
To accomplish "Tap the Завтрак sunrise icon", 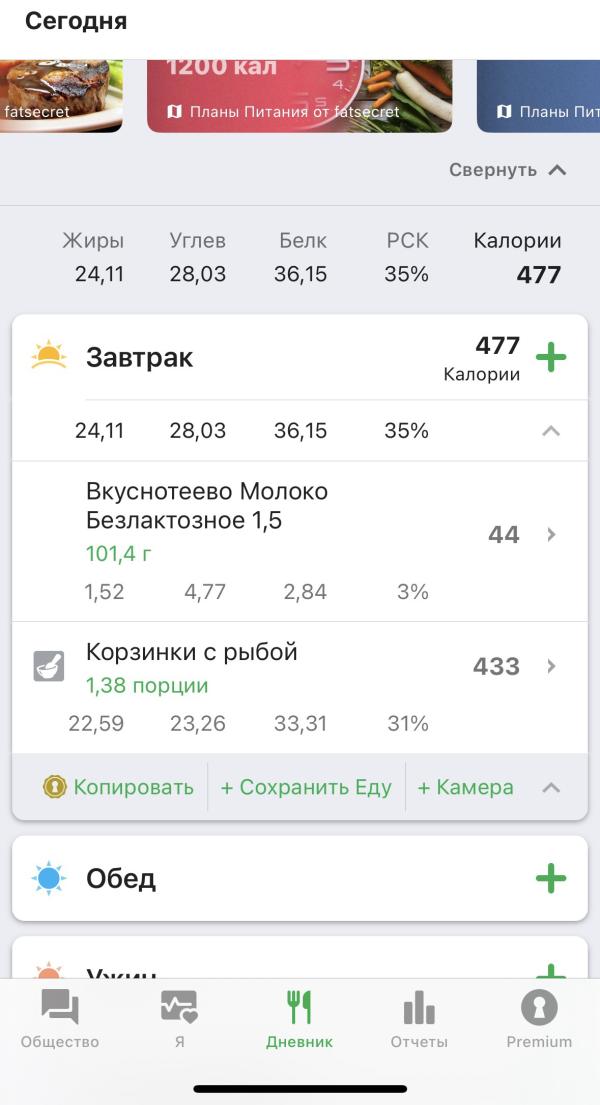I will [x=48, y=356].
